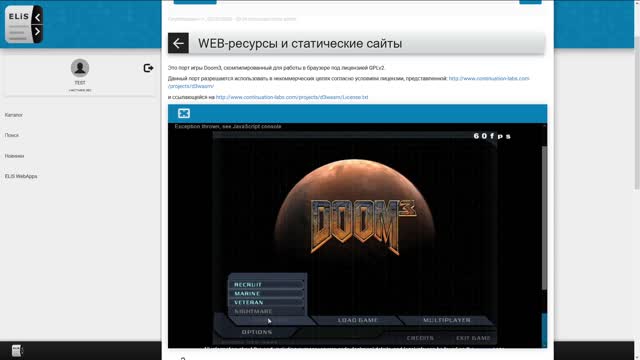Open the bottom-left document icon
The height and width of the screenshot is (360, 640).
(x=17, y=351)
